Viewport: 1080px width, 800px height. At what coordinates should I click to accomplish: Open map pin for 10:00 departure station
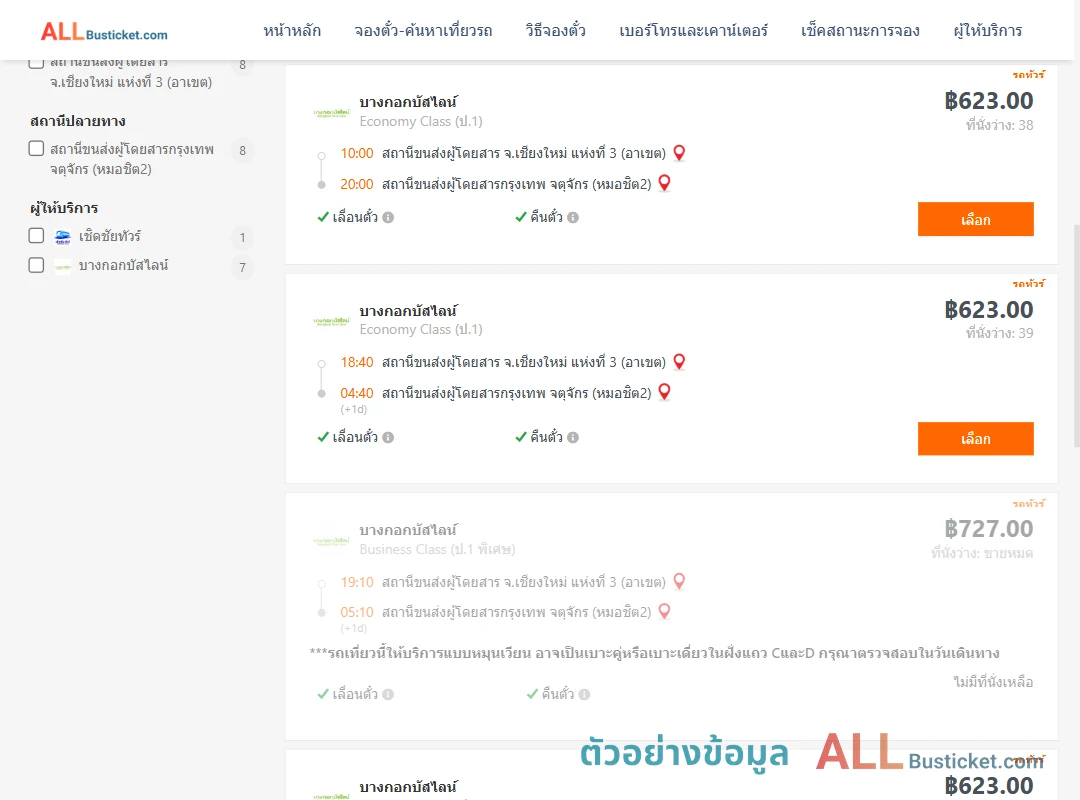pos(679,153)
